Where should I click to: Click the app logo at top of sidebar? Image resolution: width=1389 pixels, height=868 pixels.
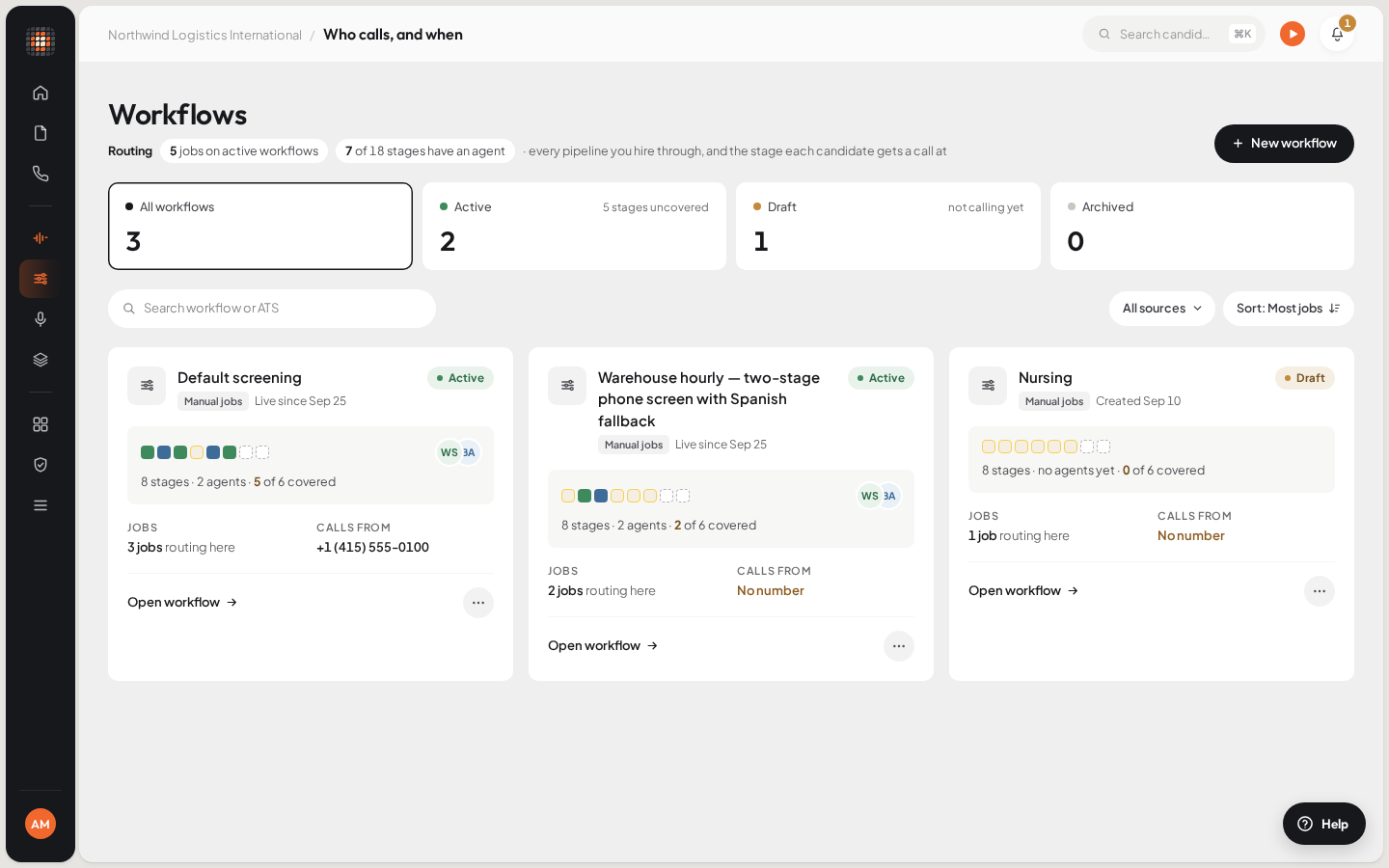(x=41, y=41)
